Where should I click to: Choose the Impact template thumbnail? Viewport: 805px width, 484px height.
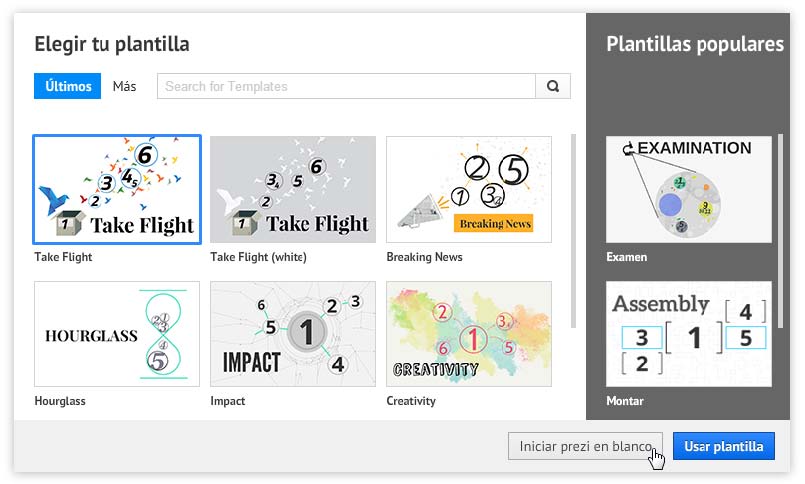click(x=293, y=334)
